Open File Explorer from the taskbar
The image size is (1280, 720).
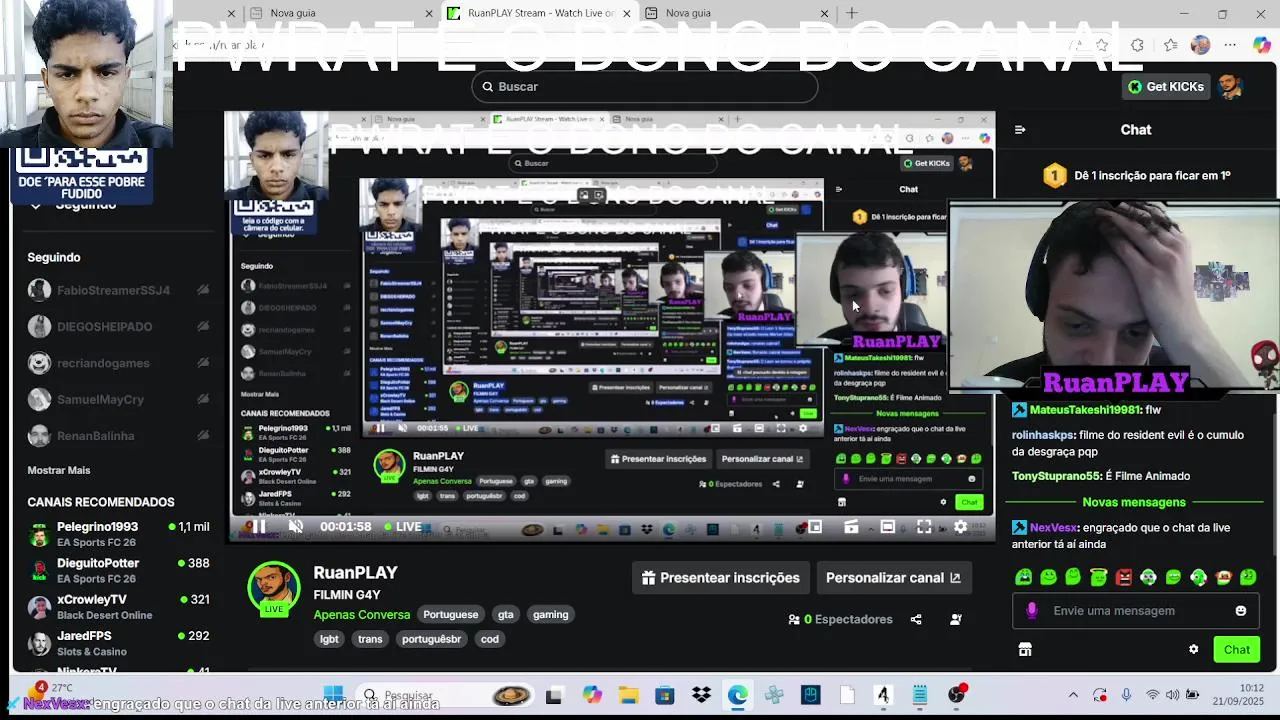click(x=628, y=695)
